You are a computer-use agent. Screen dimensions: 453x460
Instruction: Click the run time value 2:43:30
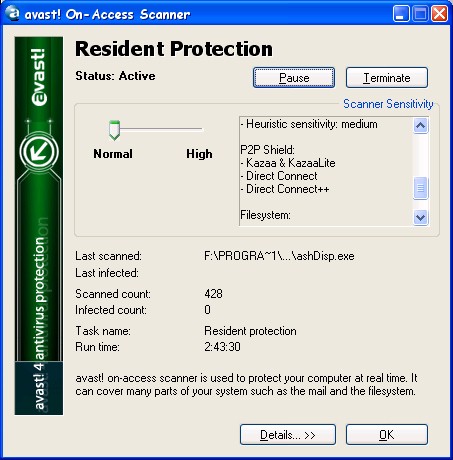(x=222, y=347)
